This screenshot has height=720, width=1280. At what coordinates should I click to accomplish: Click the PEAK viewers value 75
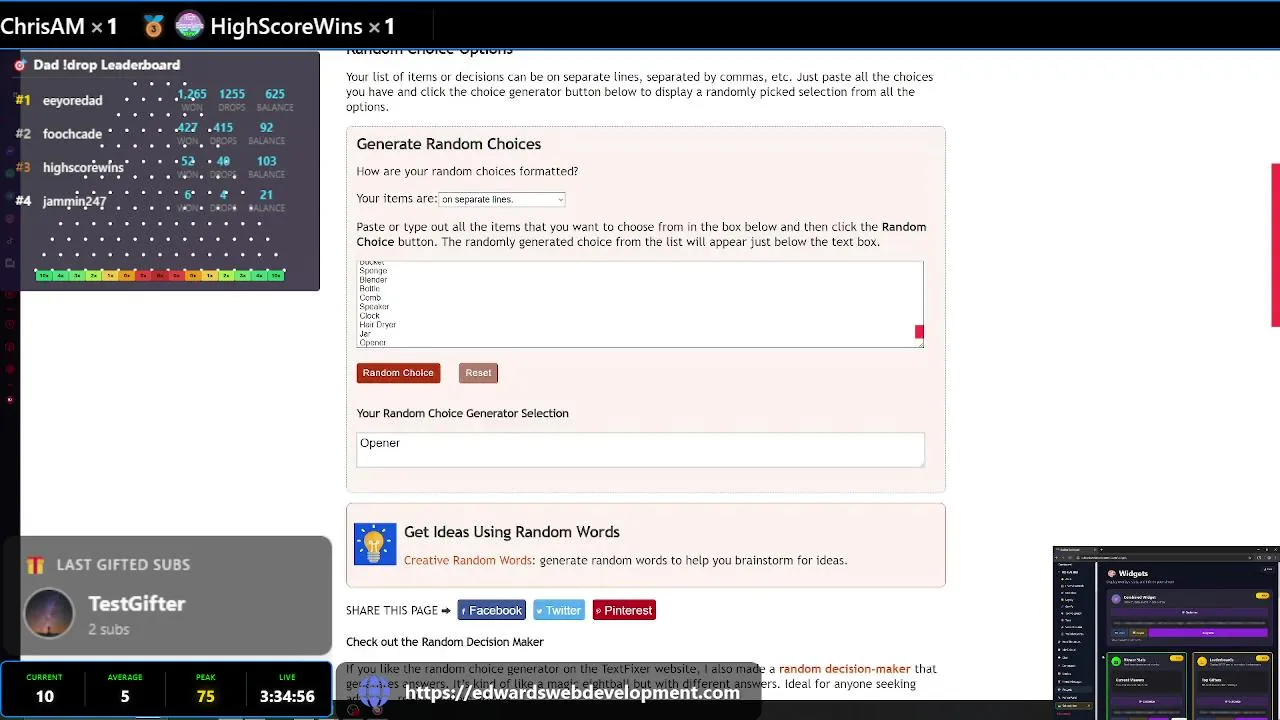tap(206, 696)
